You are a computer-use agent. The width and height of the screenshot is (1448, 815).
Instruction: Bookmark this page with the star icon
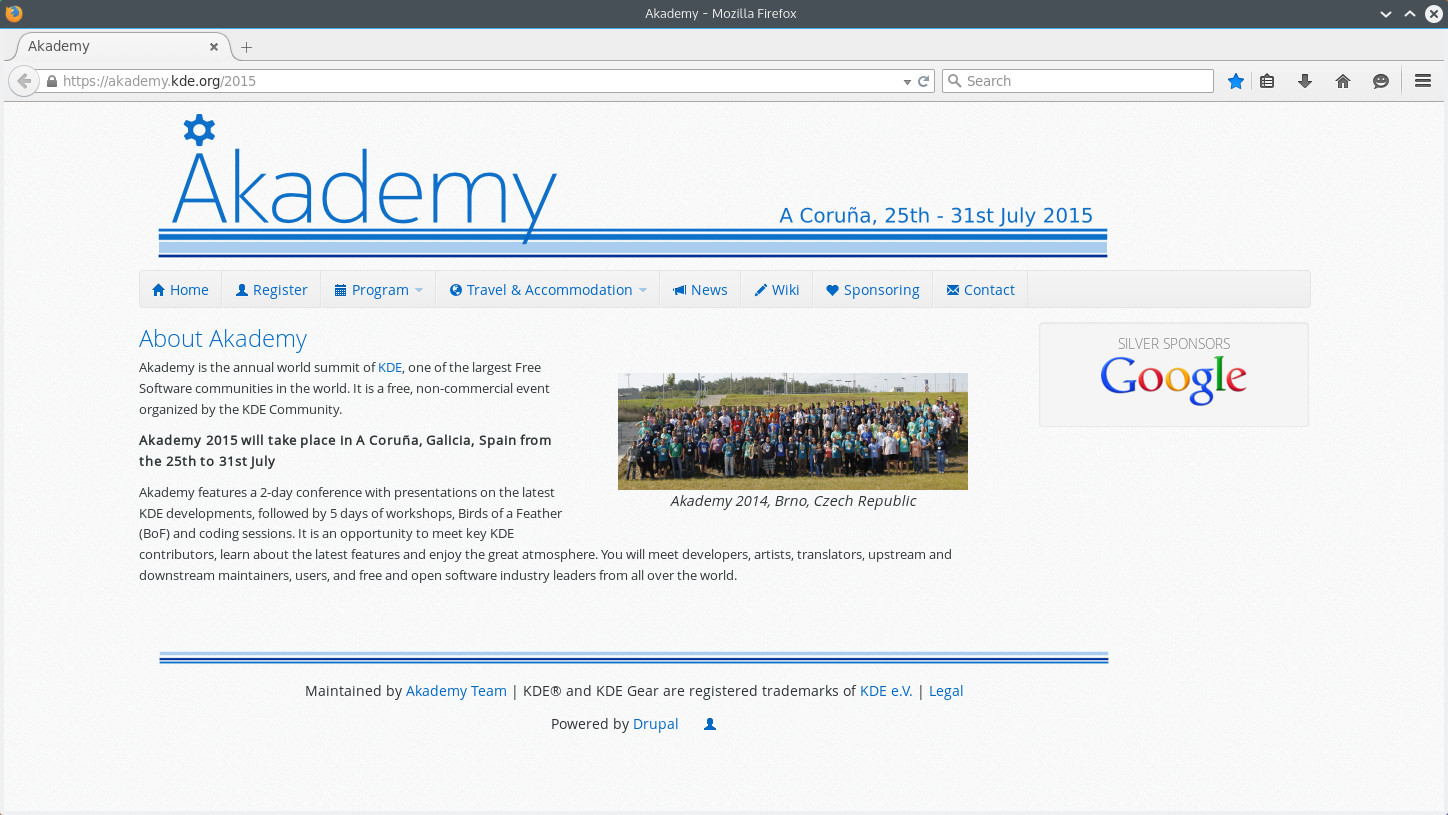1236,81
